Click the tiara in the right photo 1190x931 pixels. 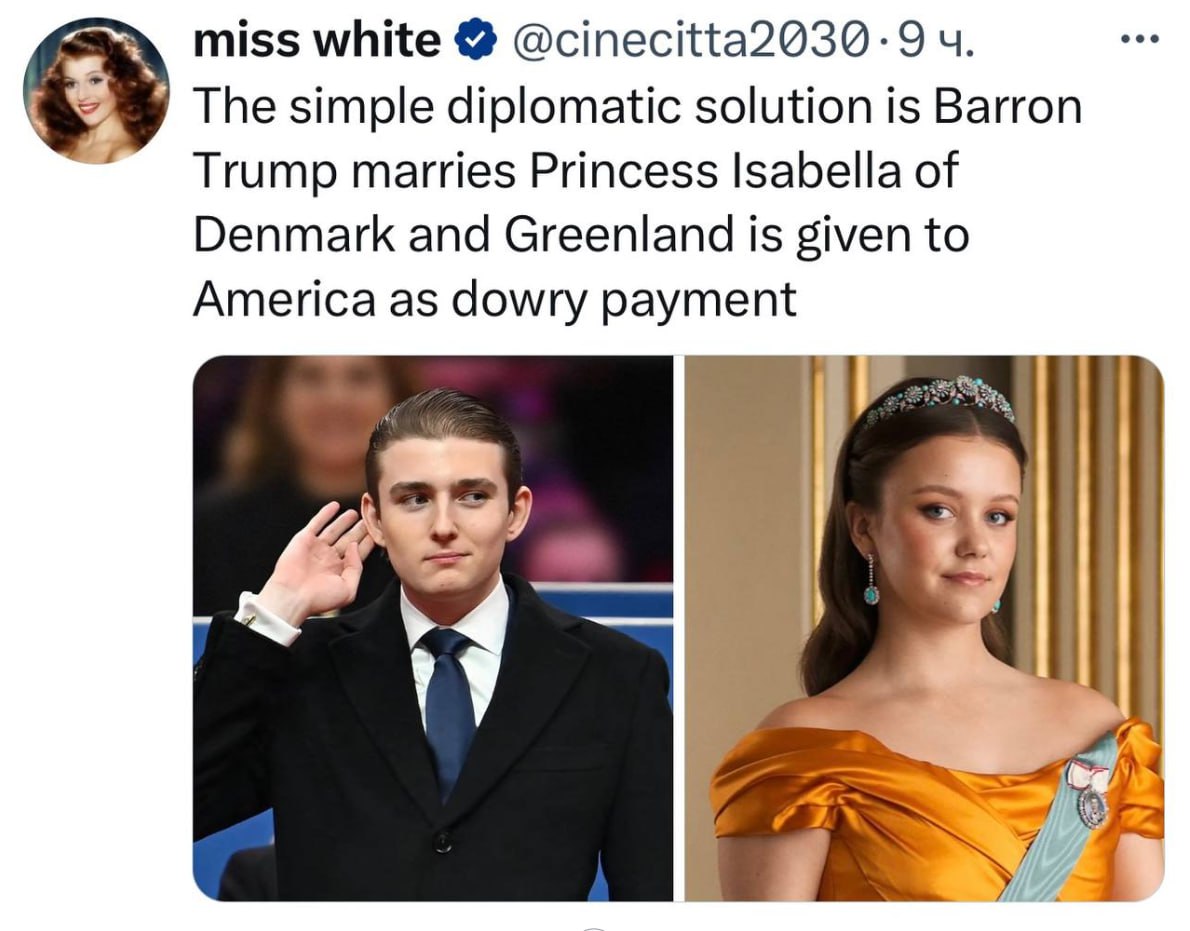tap(940, 398)
